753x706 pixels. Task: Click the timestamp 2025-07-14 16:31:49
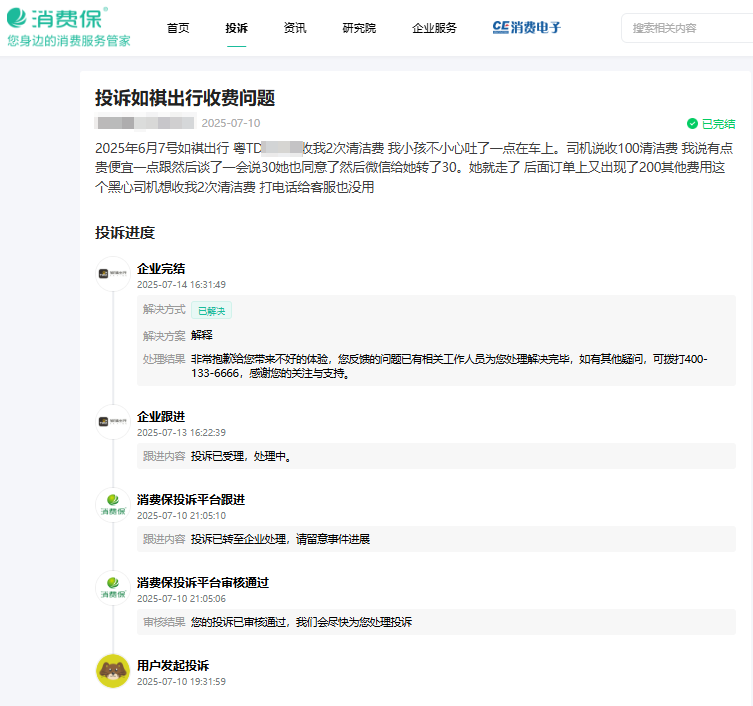click(x=181, y=285)
